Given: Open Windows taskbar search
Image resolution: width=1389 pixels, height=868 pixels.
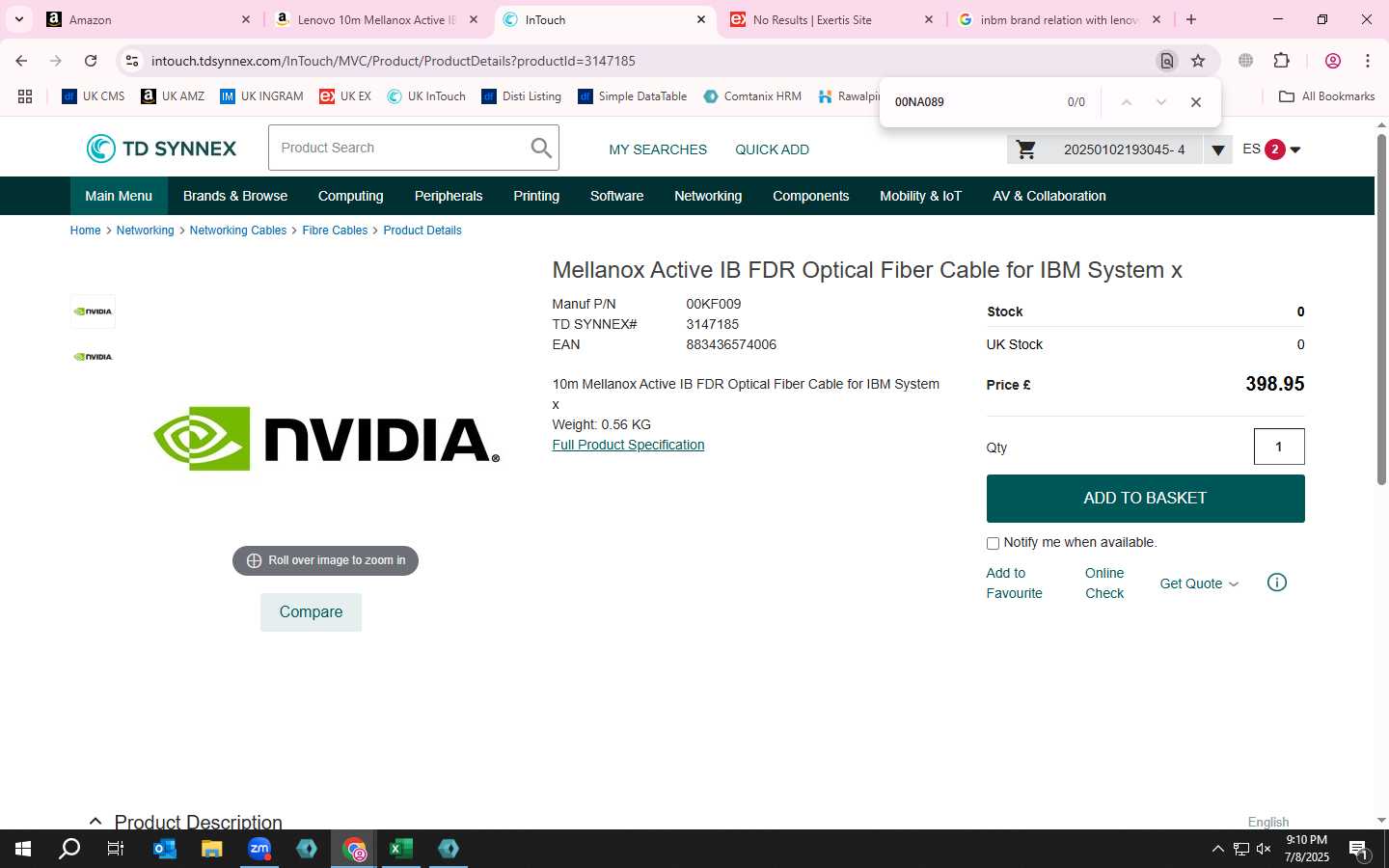Looking at the screenshot, I should pos(69,849).
